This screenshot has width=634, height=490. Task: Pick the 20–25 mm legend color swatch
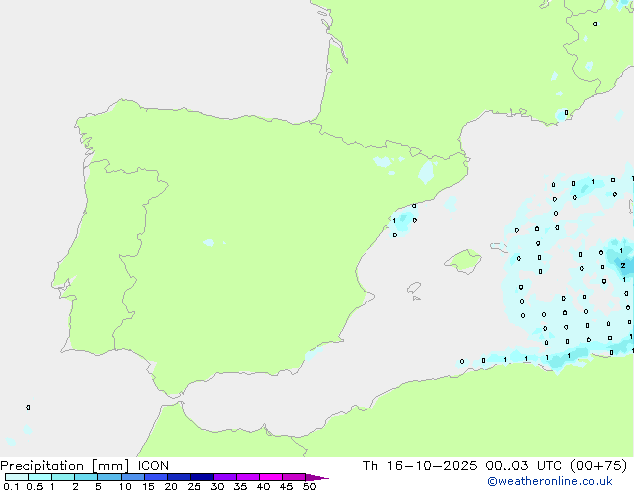point(179,477)
